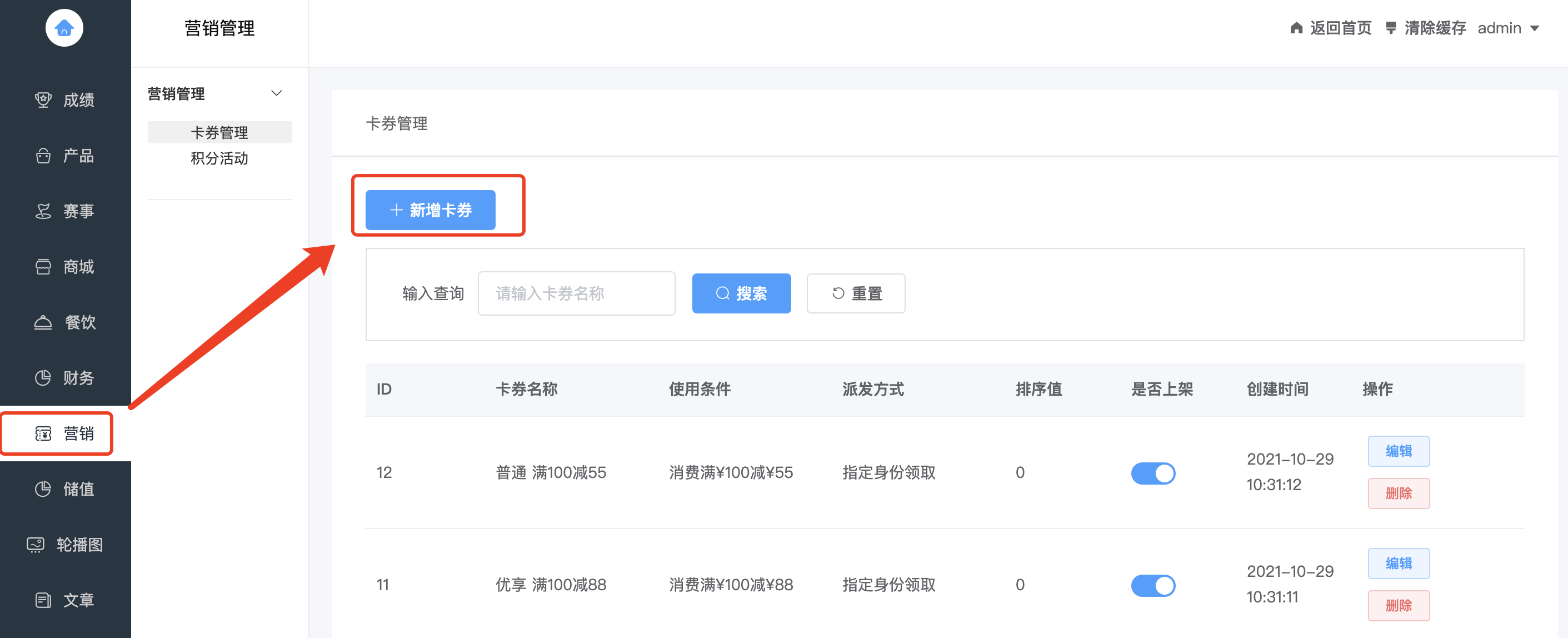Image resolution: width=1568 pixels, height=638 pixels.
Task: Open the 储值 pie icon in sidebar
Action: tap(43, 489)
